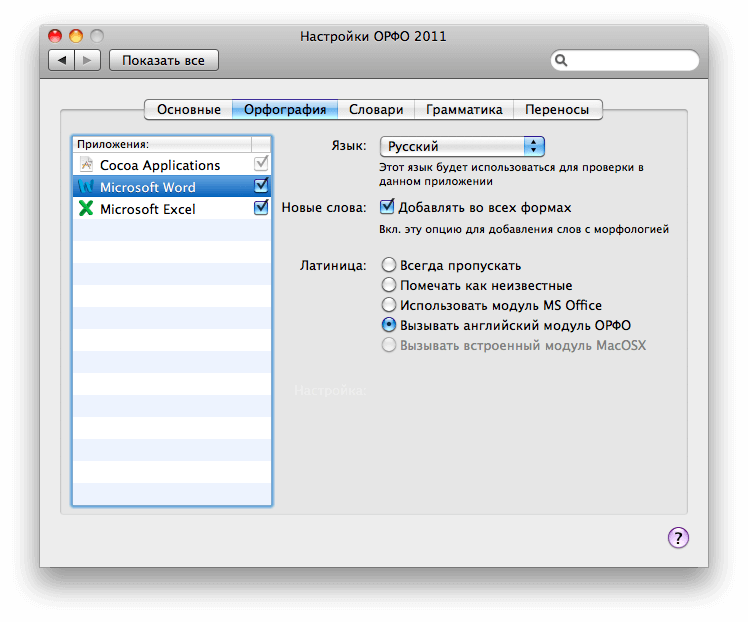Image resolution: width=748 pixels, height=622 pixels.
Task: Uncheck the Microsoft Excel checkbox
Action: (261, 207)
